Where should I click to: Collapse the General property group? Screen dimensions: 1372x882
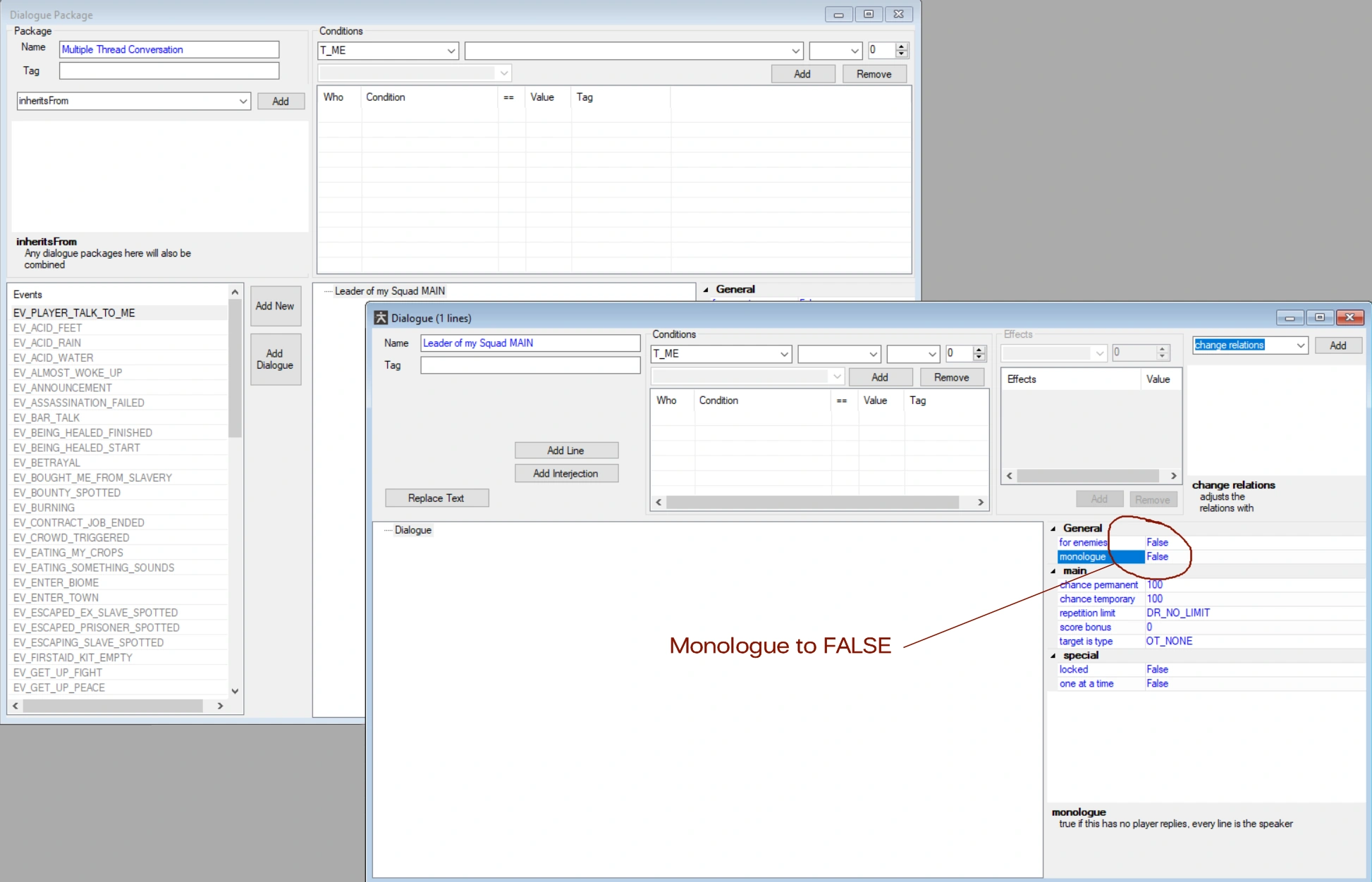[1053, 529]
